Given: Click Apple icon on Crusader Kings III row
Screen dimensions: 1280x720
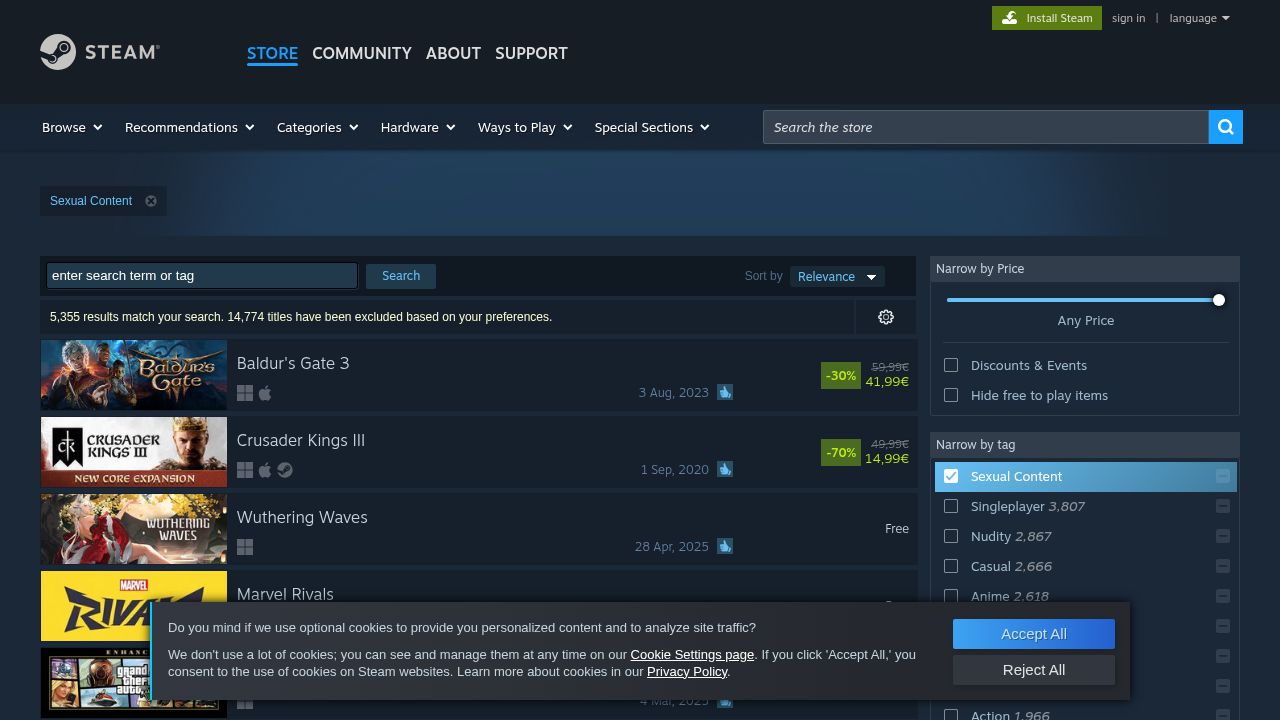Looking at the screenshot, I should (x=265, y=470).
